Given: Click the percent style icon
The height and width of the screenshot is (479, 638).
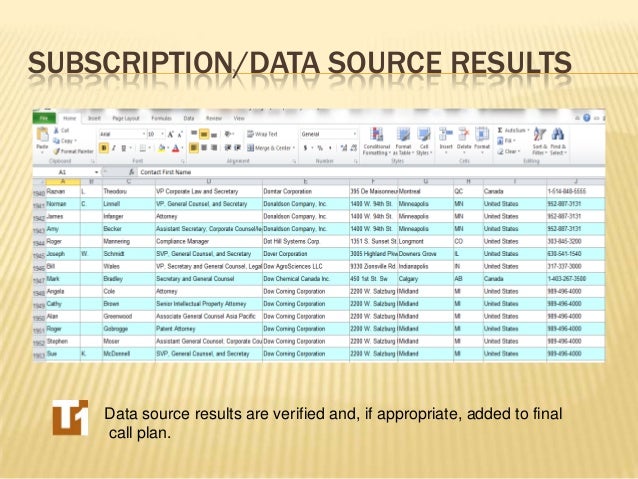Looking at the screenshot, I should (320, 148).
